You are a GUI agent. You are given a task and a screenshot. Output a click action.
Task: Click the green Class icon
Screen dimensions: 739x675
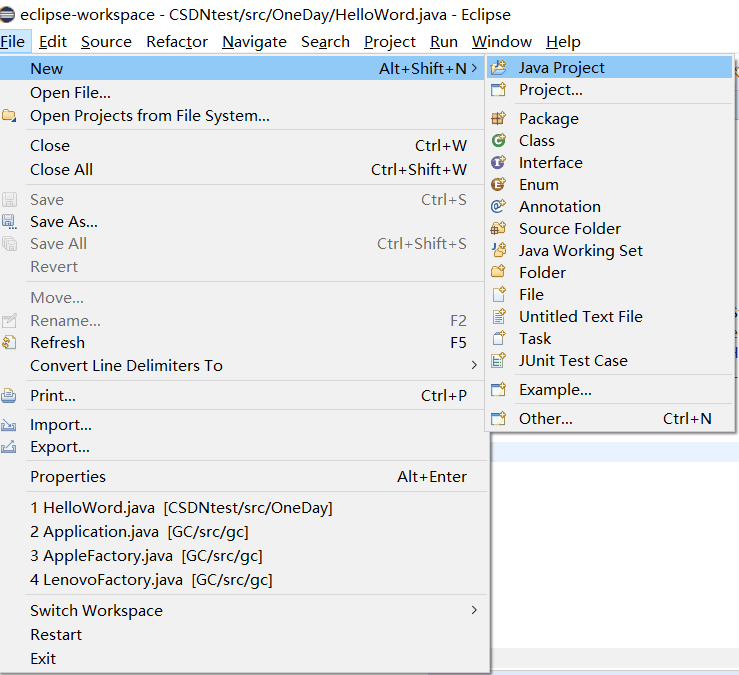click(498, 140)
